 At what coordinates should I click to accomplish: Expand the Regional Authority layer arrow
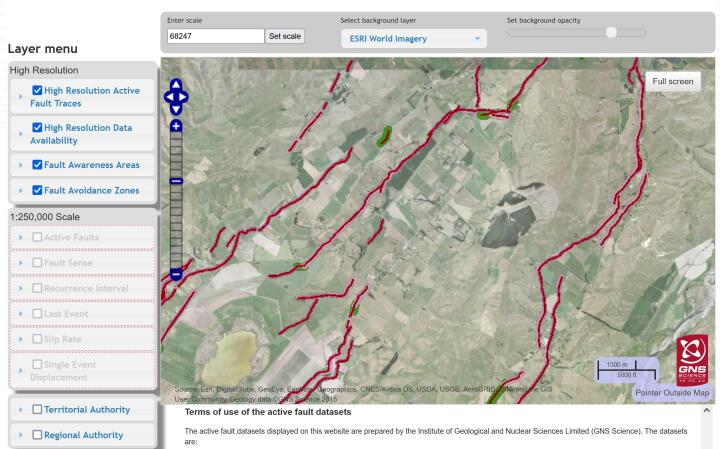click(21, 435)
